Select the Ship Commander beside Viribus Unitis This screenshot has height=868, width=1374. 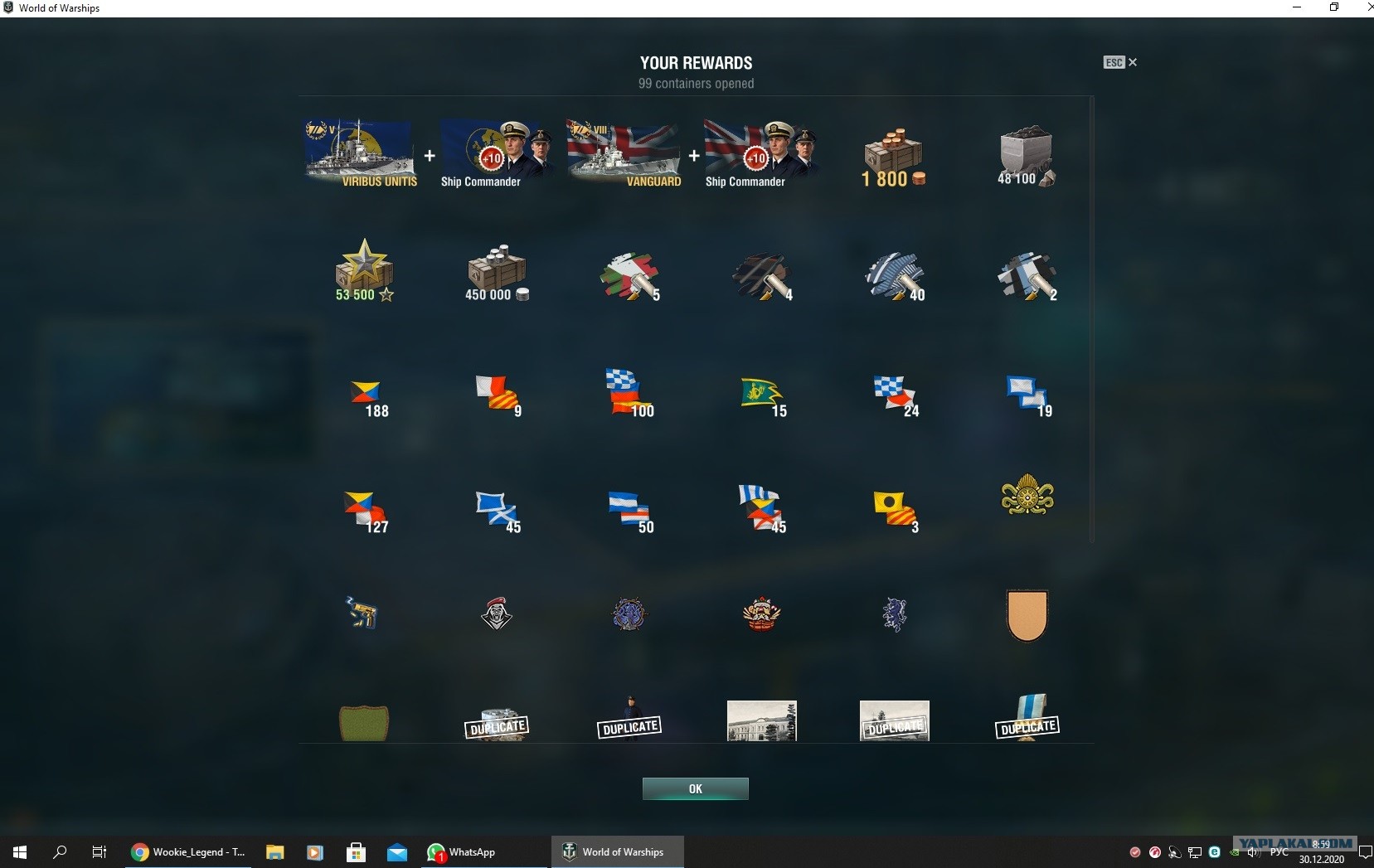click(496, 154)
